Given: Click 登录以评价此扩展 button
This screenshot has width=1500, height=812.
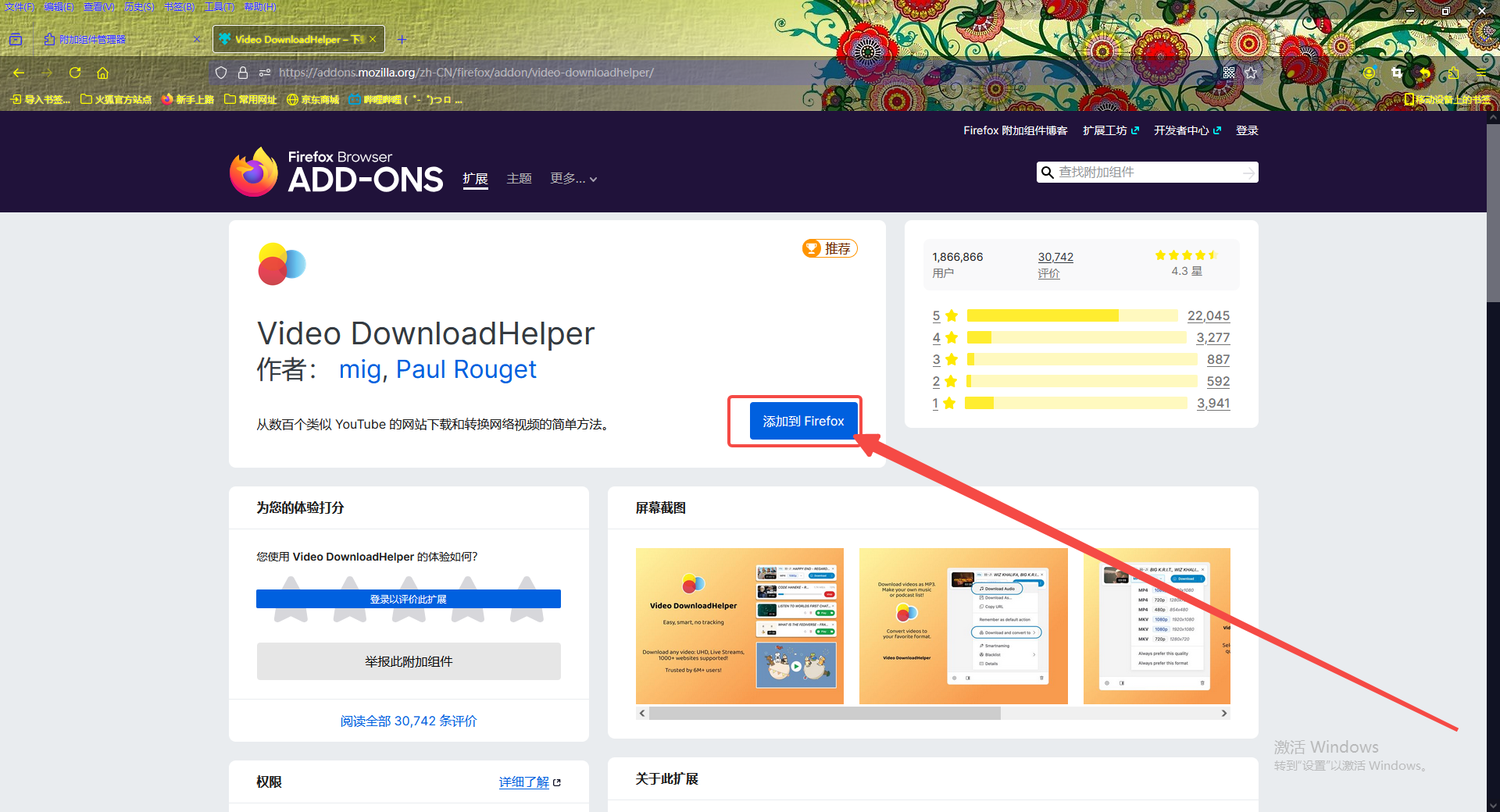Looking at the screenshot, I should [409, 599].
